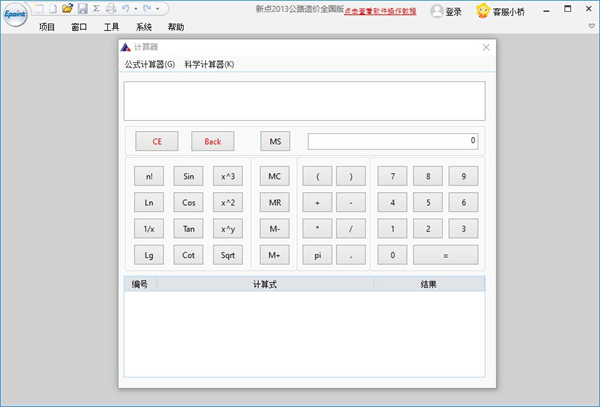Click the divide slash button
This screenshot has height=407, width=600.
pos(351,229)
